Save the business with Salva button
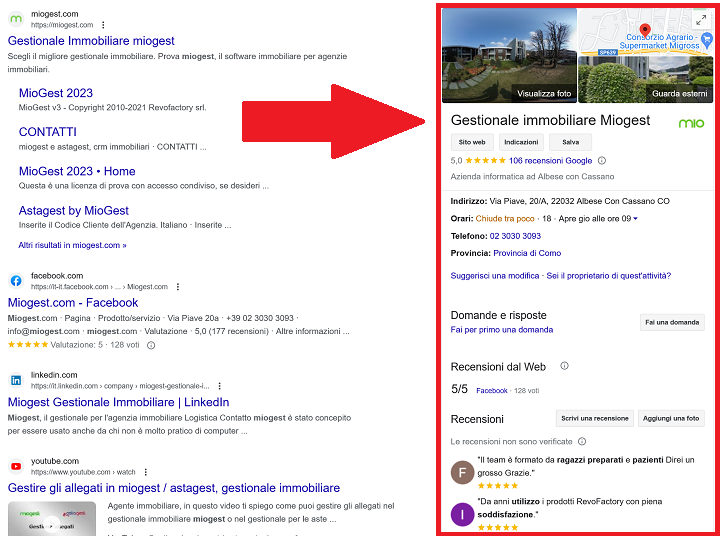 pos(570,142)
